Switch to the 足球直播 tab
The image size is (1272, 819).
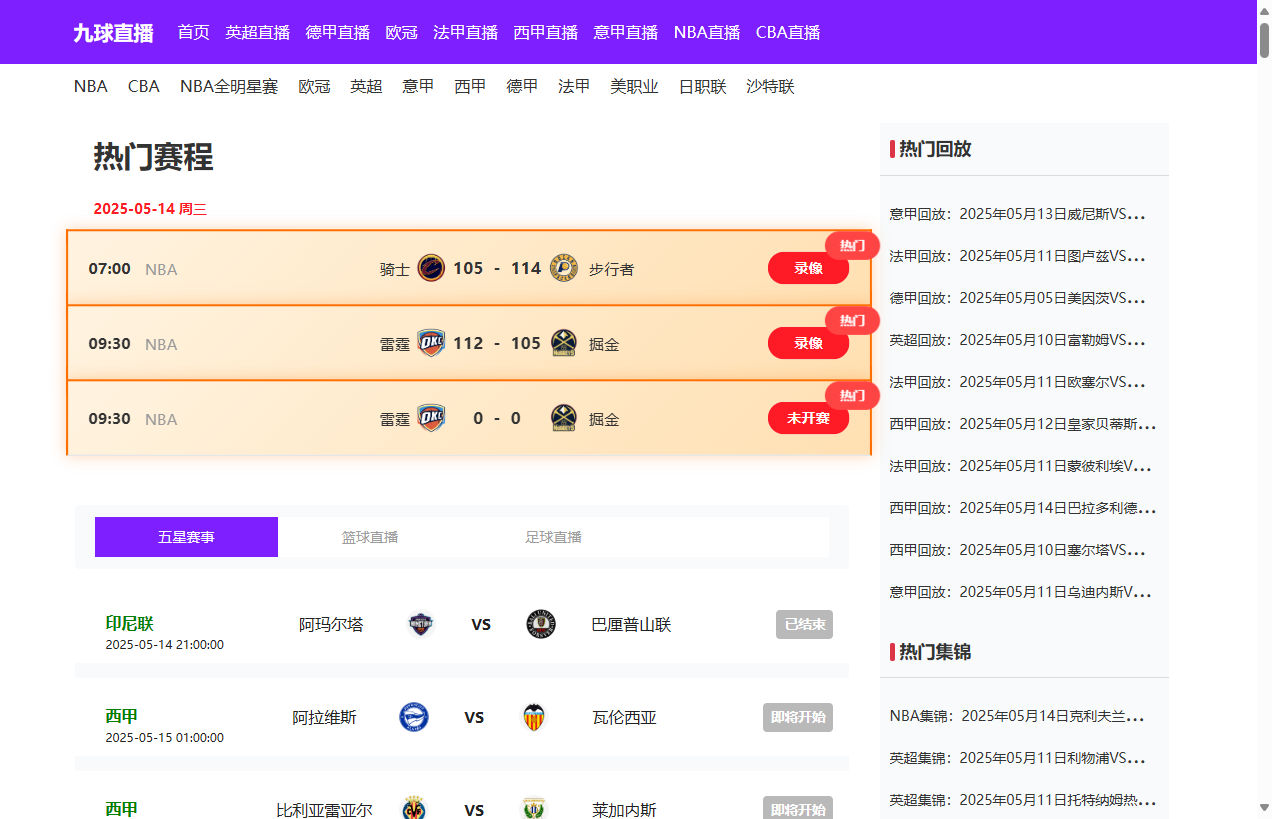tap(553, 537)
